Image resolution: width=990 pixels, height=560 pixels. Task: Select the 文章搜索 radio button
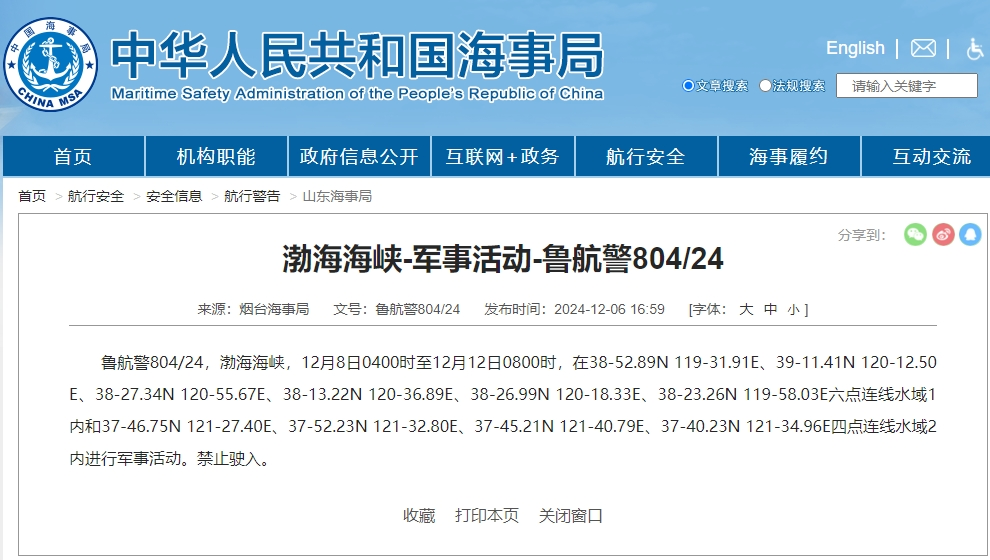[x=688, y=85]
